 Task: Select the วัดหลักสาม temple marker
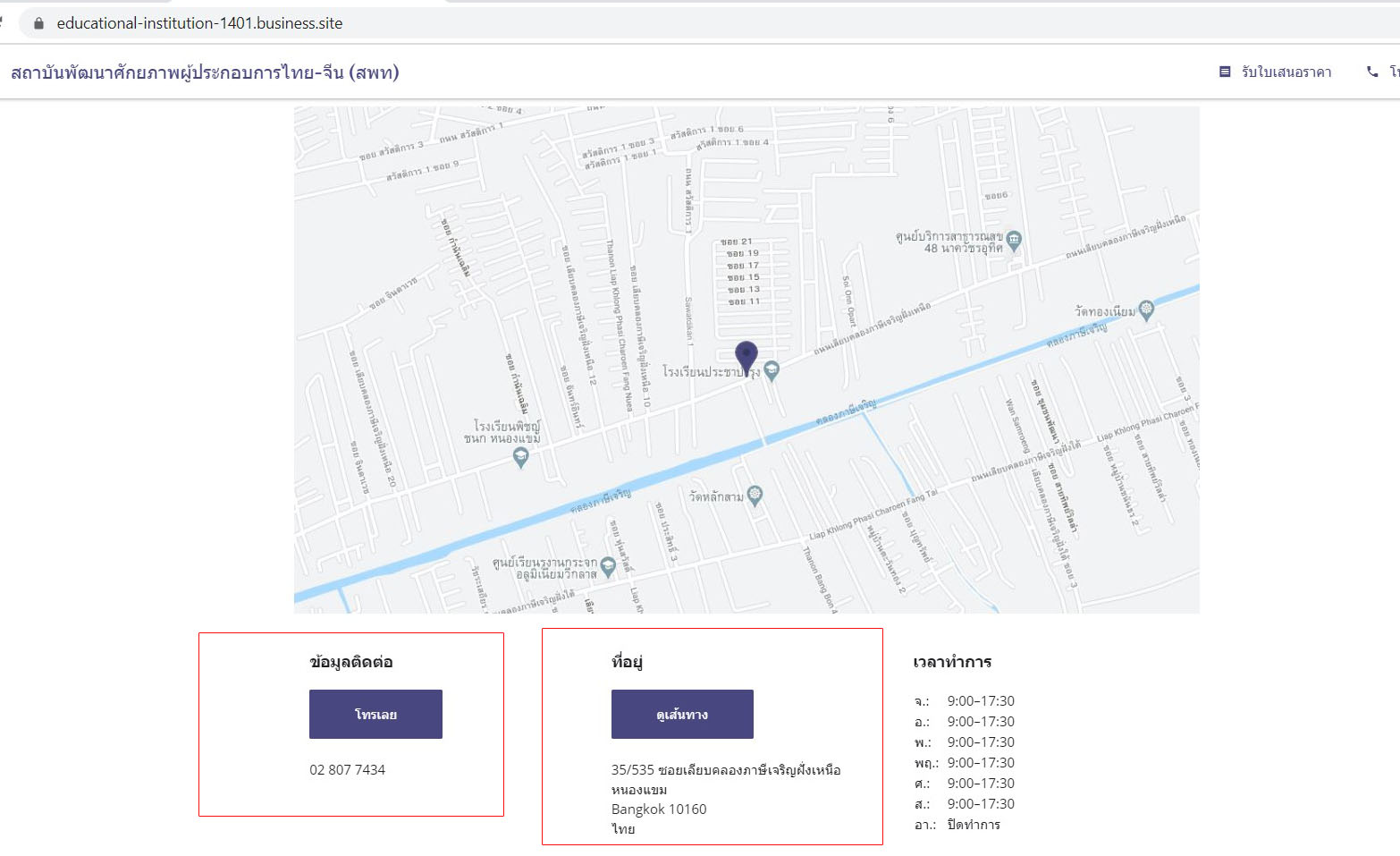pyautogui.click(x=755, y=496)
